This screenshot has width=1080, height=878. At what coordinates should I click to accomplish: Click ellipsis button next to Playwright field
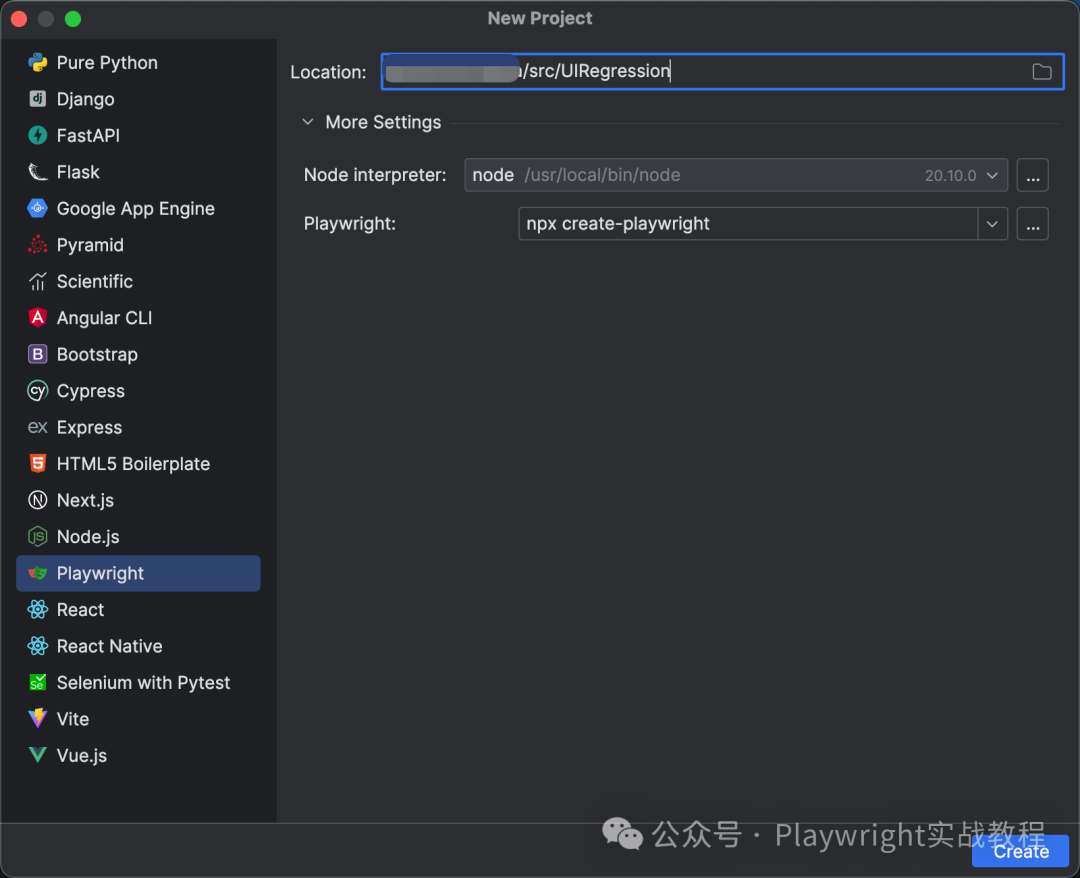tap(1032, 224)
